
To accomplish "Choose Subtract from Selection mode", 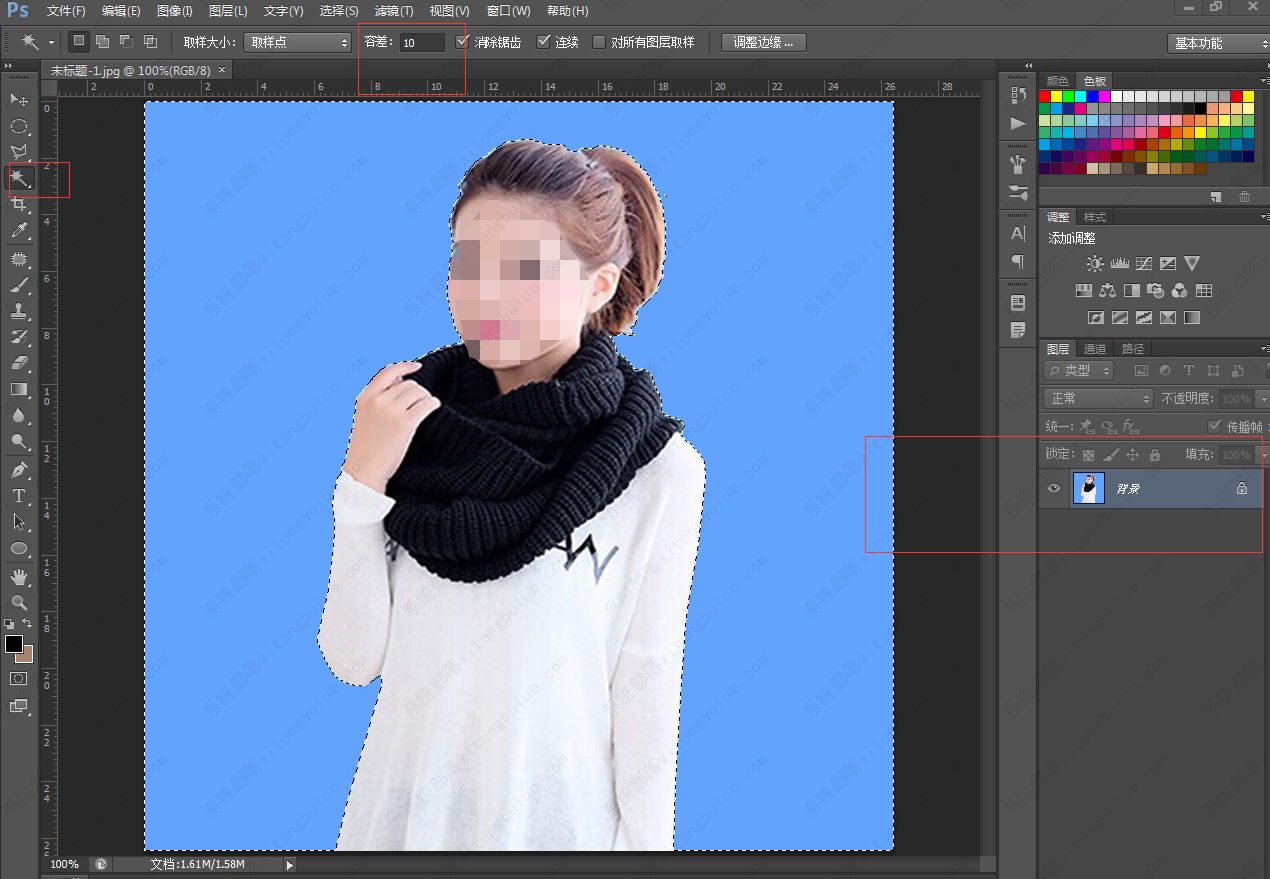I will click(126, 42).
